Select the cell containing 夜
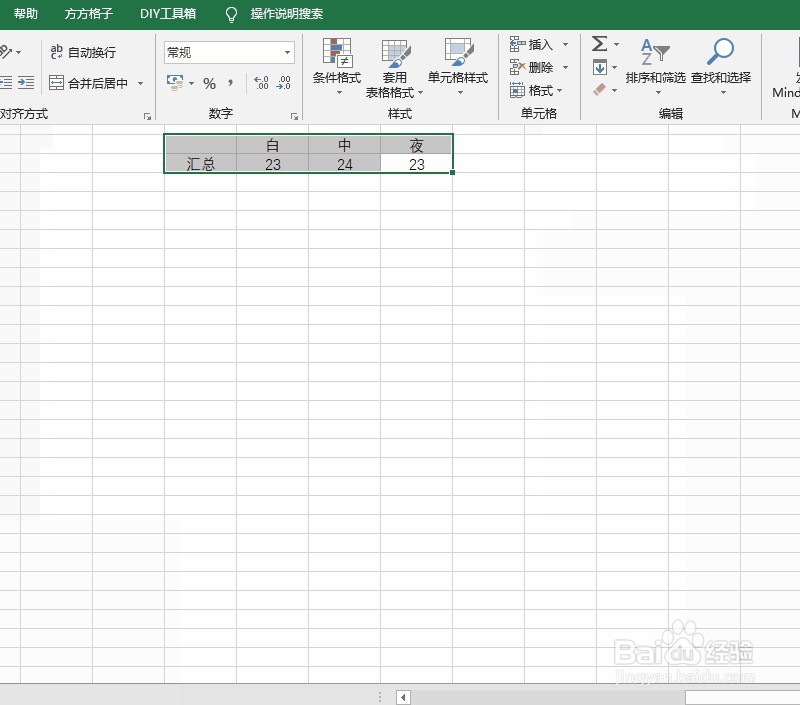The image size is (800, 705). tap(416, 145)
